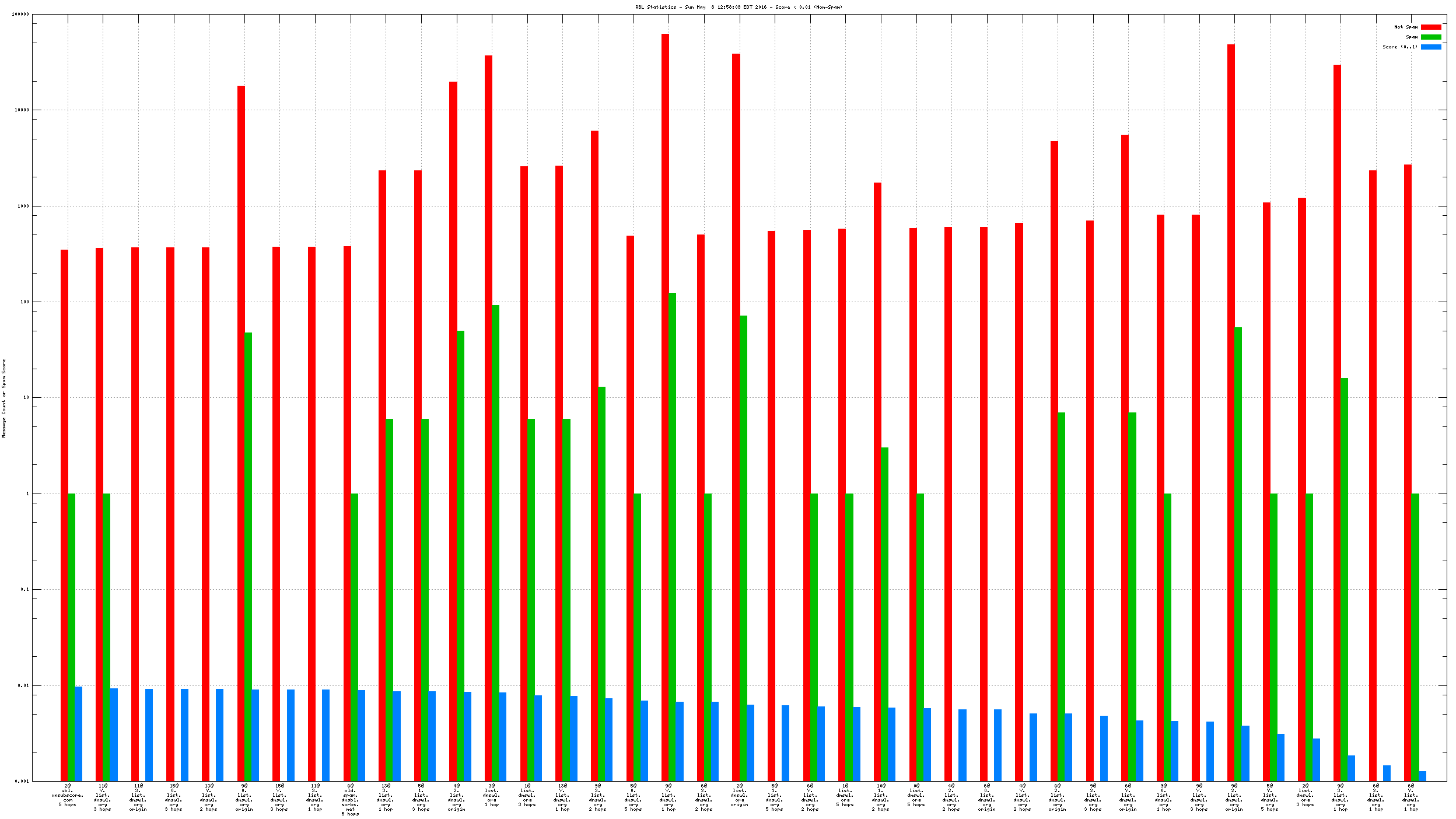Screen dimensions: 1456x819
Task: Click the 'Message Count or Spam Score' axis title
Action: click(x=3, y=398)
